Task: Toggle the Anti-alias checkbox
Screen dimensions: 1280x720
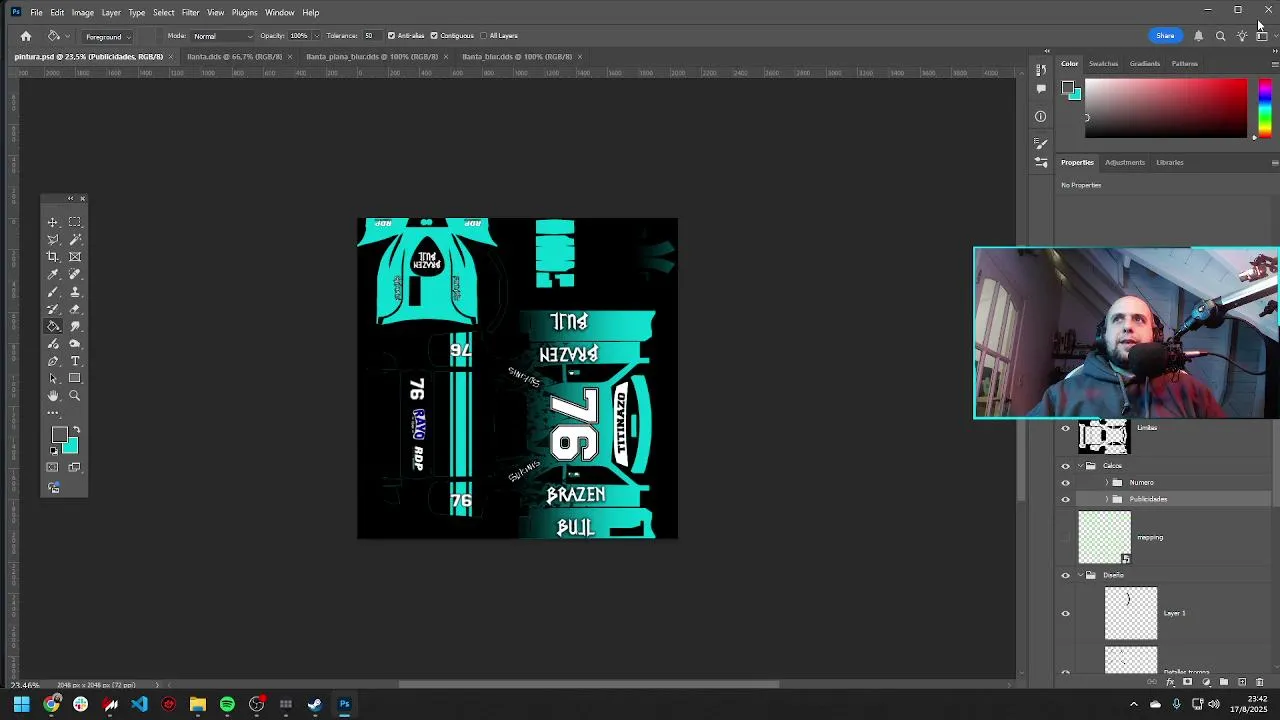Action: (391, 36)
